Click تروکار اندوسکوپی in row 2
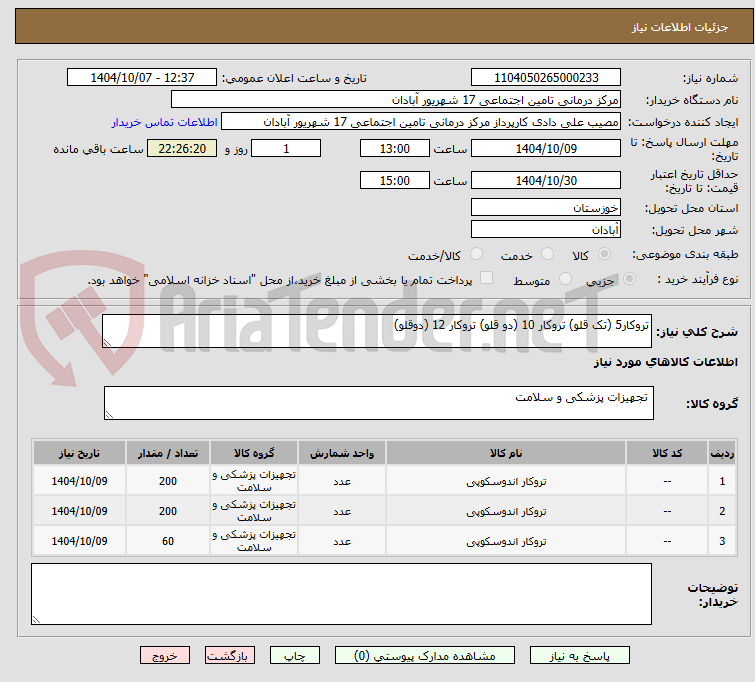Image resolution: width=755 pixels, height=682 pixels. [506, 511]
